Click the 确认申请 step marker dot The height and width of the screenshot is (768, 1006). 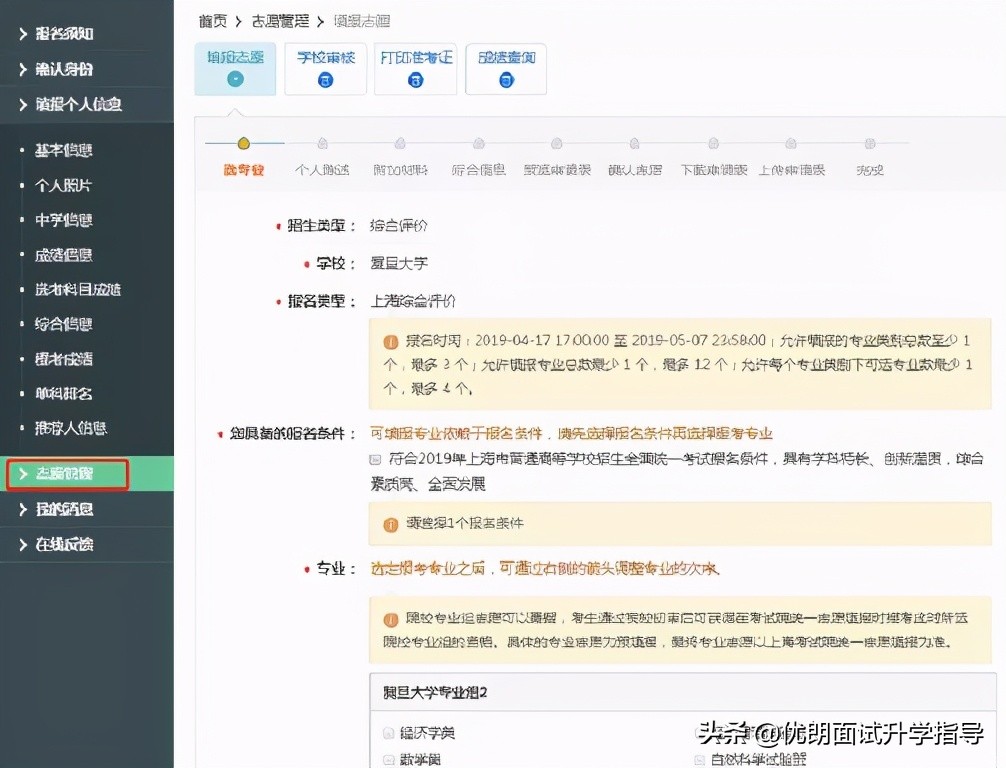tap(635, 143)
